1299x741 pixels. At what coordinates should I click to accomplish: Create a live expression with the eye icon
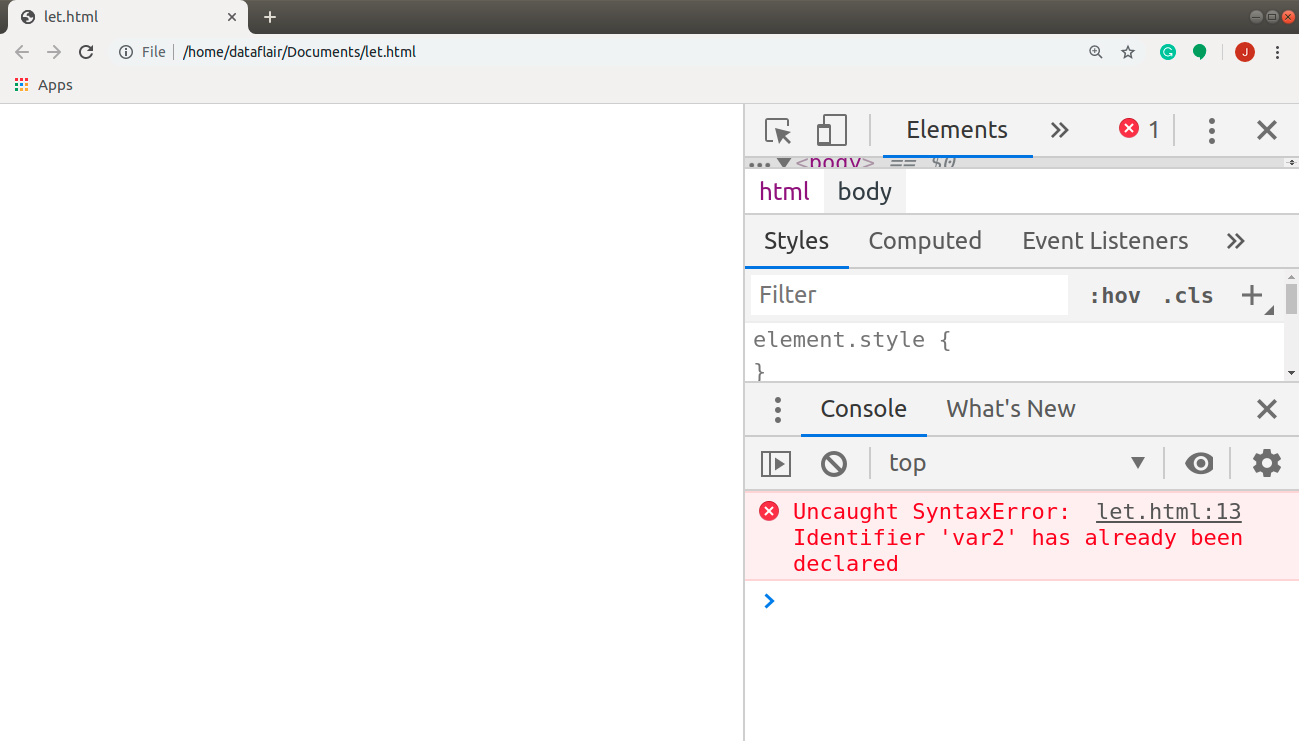[x=1199, y=463]
